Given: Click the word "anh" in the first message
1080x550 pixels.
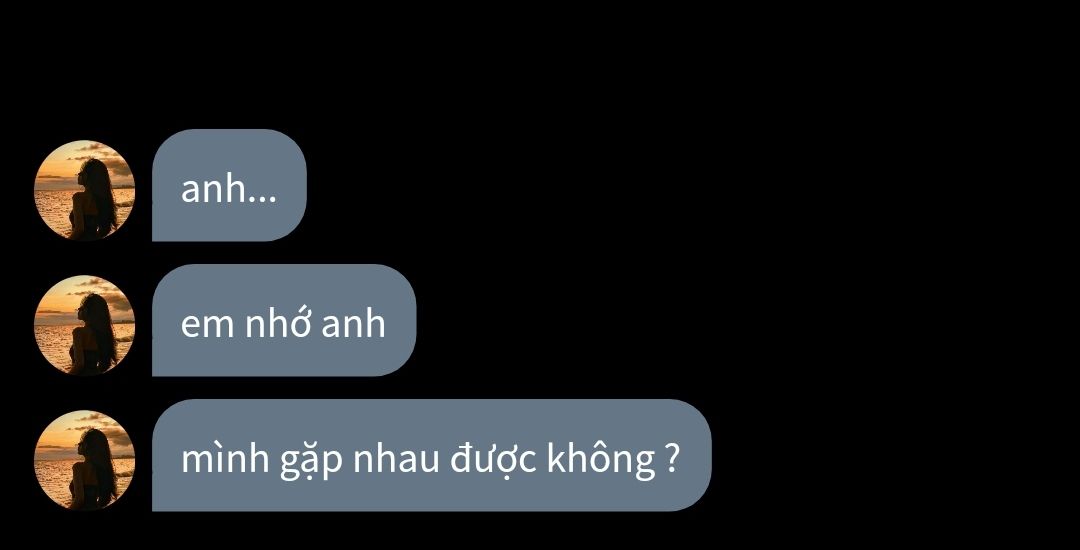Looking at the screenshot, I should pos(213,189).
